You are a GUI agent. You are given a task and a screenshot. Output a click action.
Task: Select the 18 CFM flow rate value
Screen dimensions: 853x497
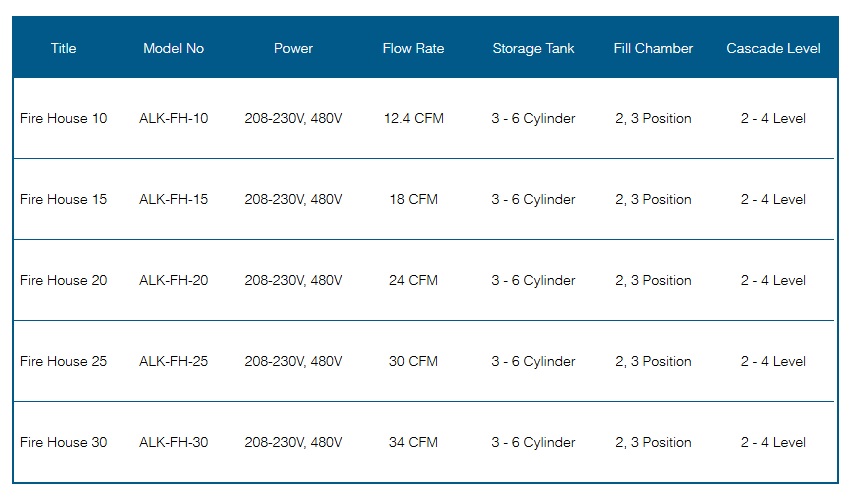point(413,200)
